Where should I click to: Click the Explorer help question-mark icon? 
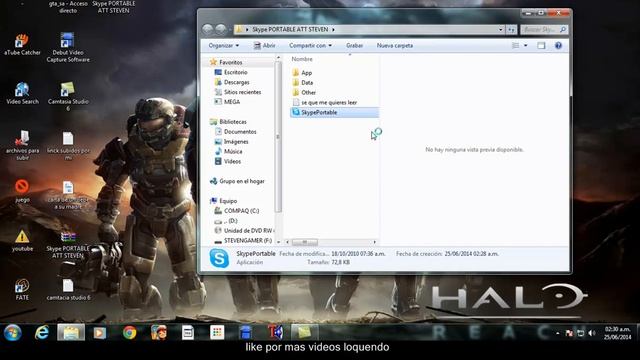[558, 45]
